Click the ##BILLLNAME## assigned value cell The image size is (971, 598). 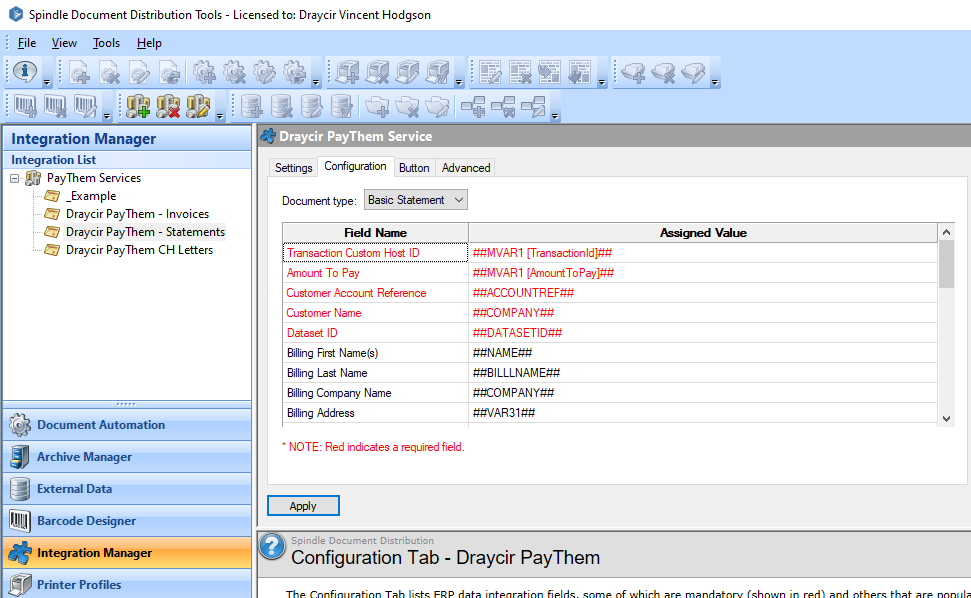[x=703, y=373]
